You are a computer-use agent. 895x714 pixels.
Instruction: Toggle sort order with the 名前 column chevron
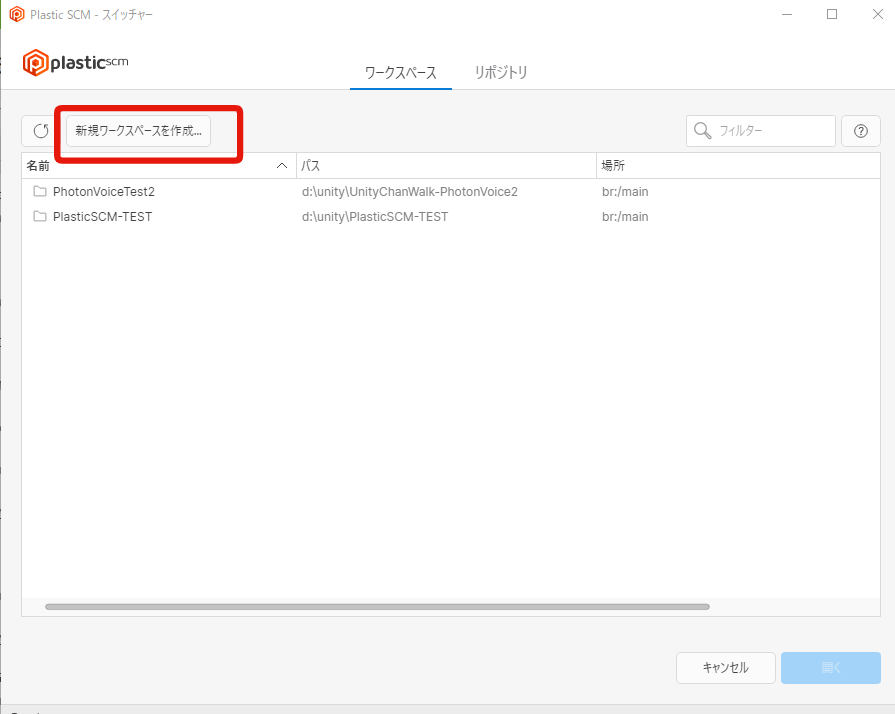(x=281, y=165)
